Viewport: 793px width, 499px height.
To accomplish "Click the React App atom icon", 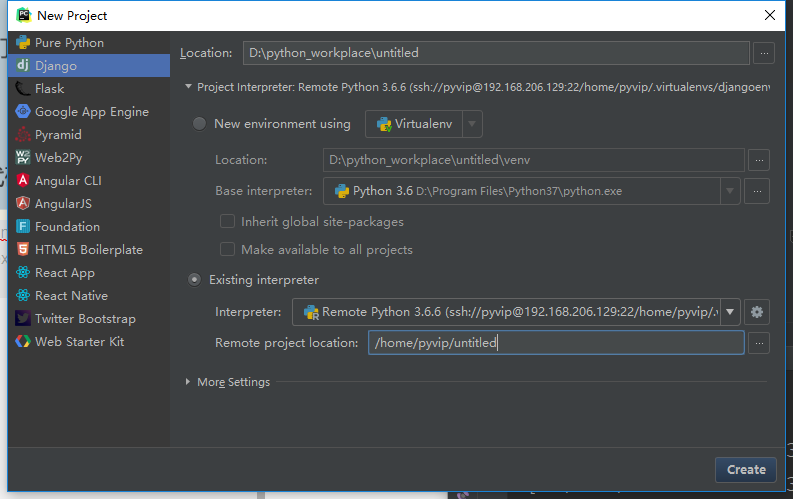I will coord(23,273).
